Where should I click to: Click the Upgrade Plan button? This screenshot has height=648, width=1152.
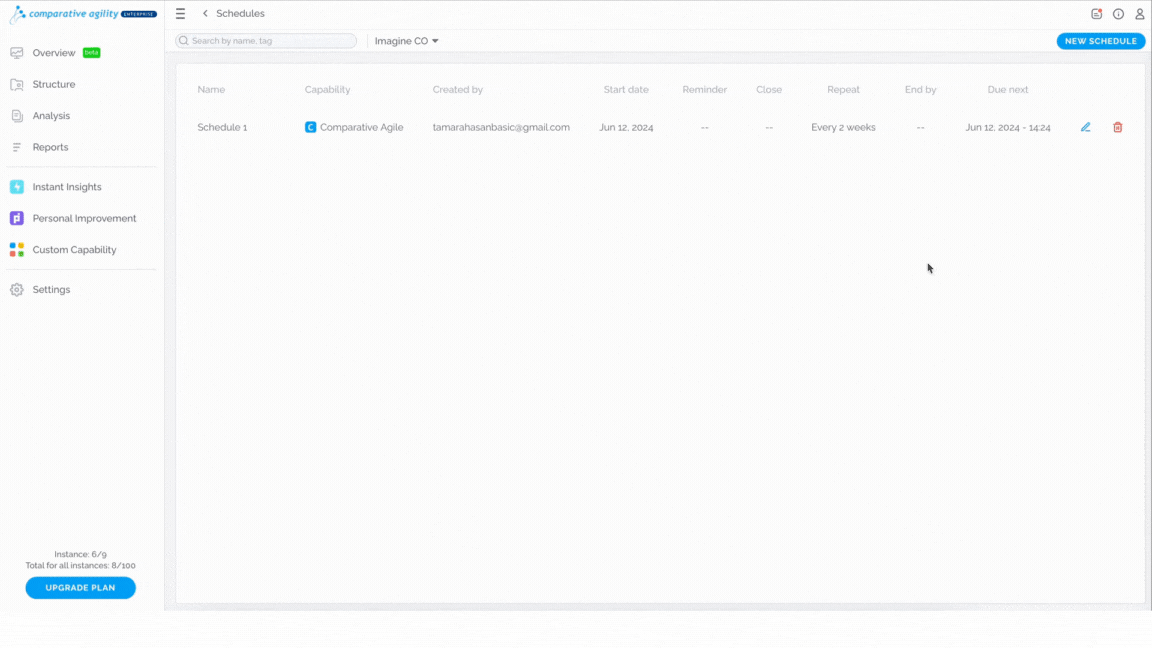81,588
